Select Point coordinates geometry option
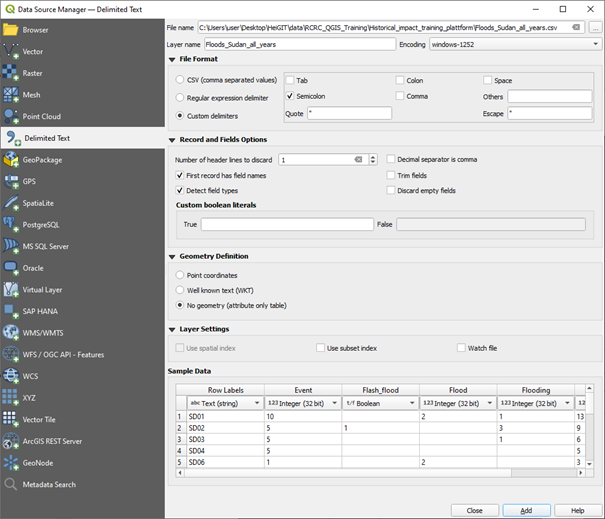This screenshot has width=605, height=519. (x=180, y=274)
